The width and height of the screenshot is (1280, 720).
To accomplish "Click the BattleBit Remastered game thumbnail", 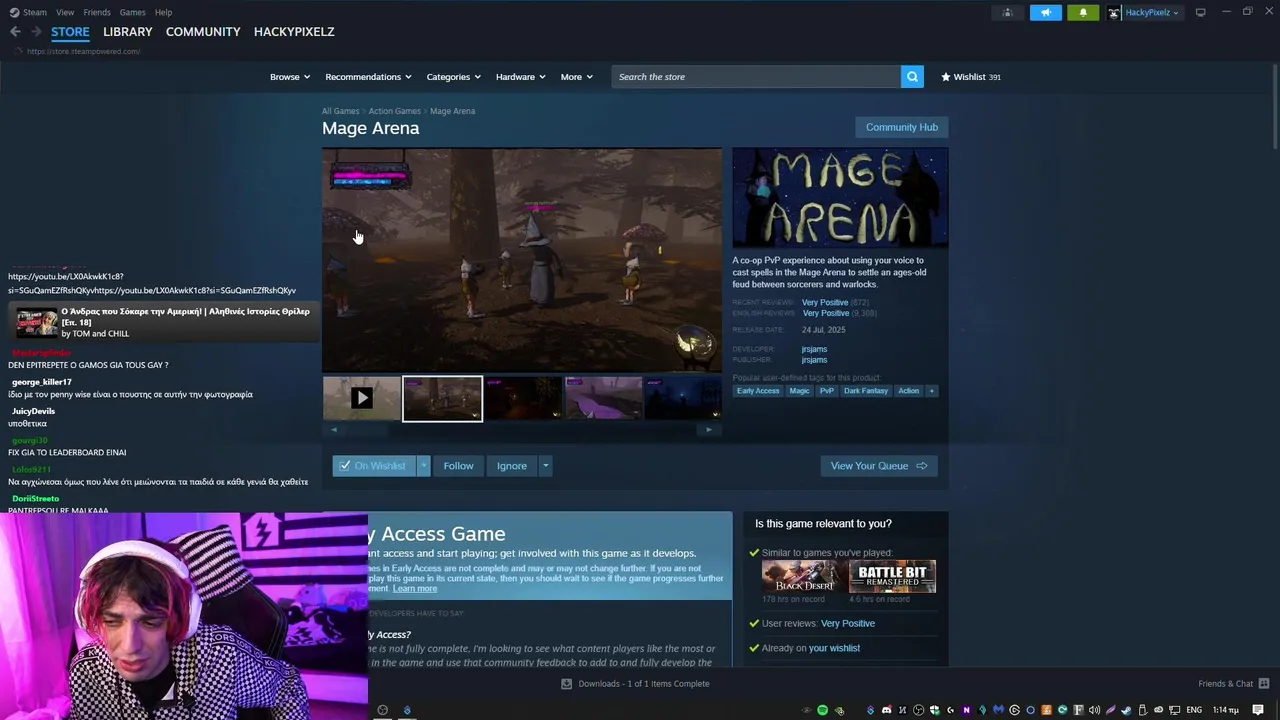I will click(x=892, y=577).
